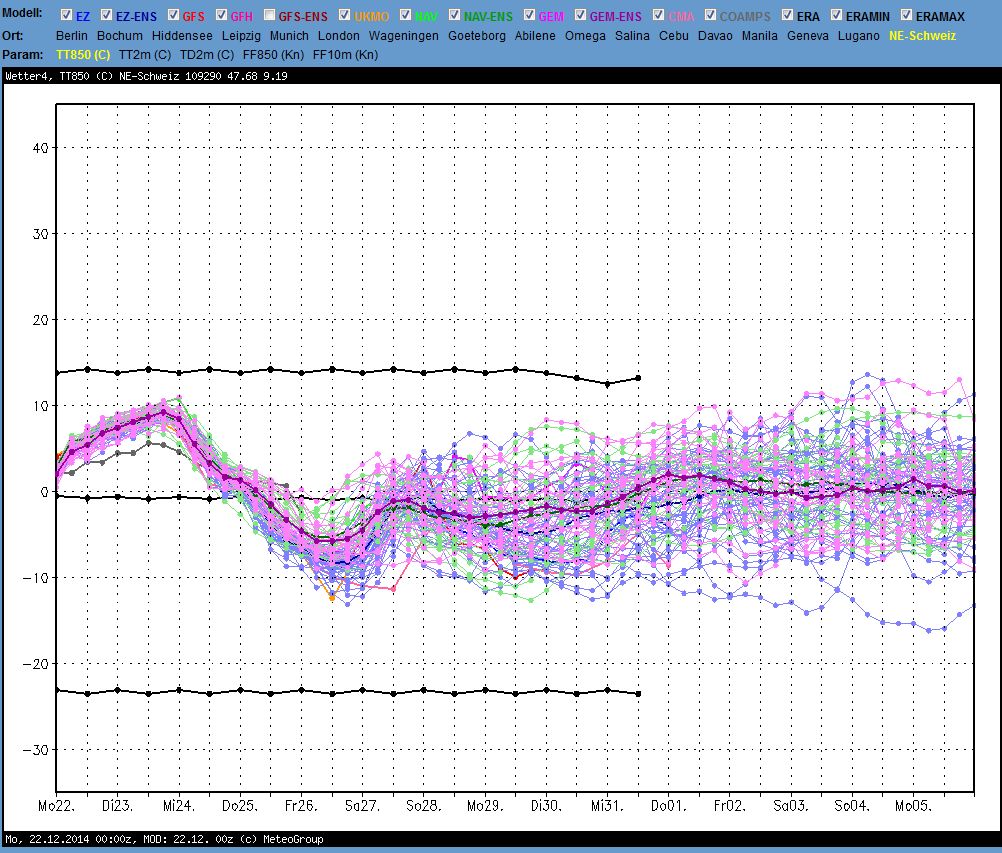Select the TT850 (C) parameter
The width and height of the screenshot is (1002, 853).
pyautogui.click(x=83, y=55)
